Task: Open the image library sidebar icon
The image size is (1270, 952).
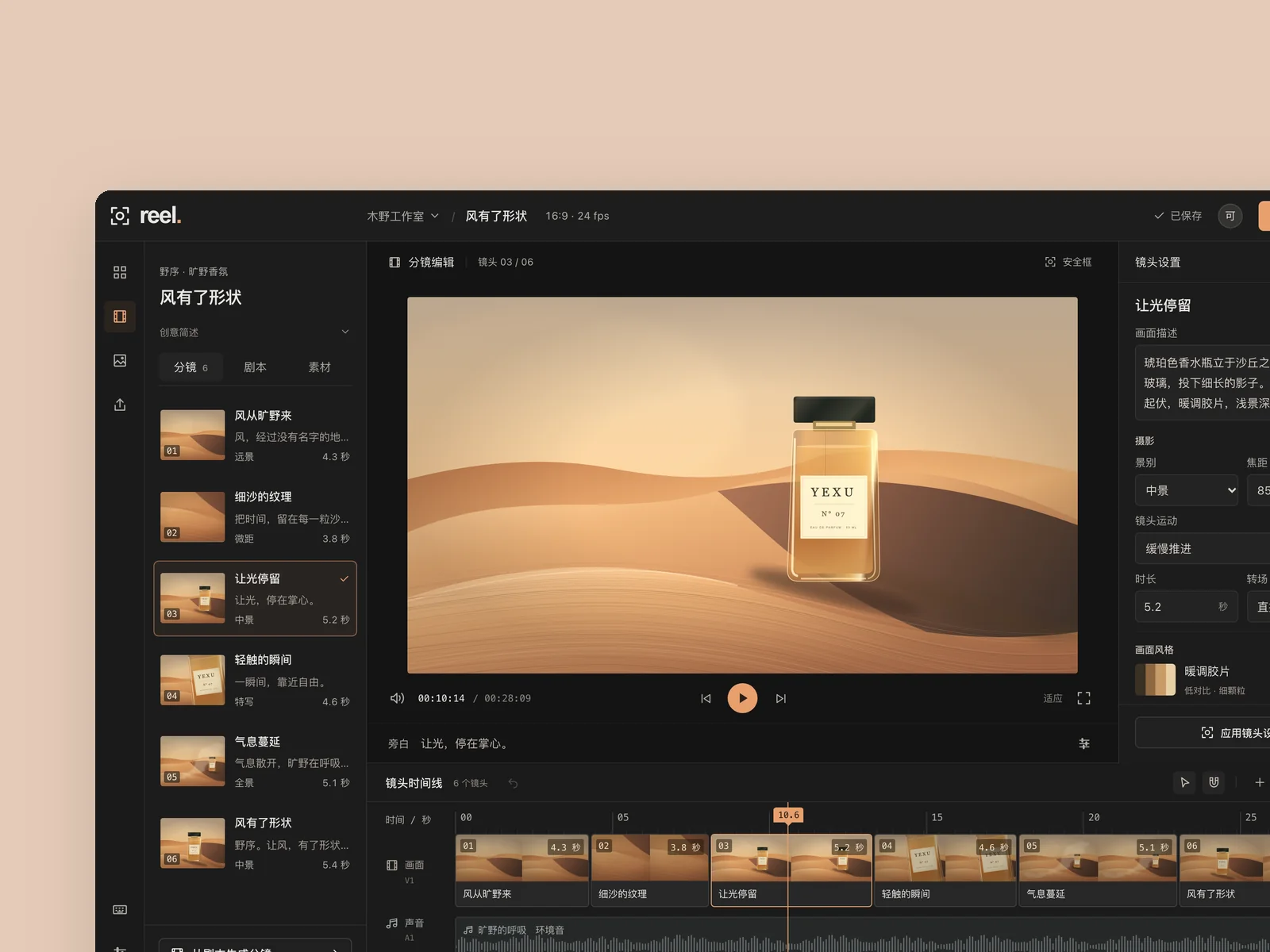Action: tap(120, 360)
